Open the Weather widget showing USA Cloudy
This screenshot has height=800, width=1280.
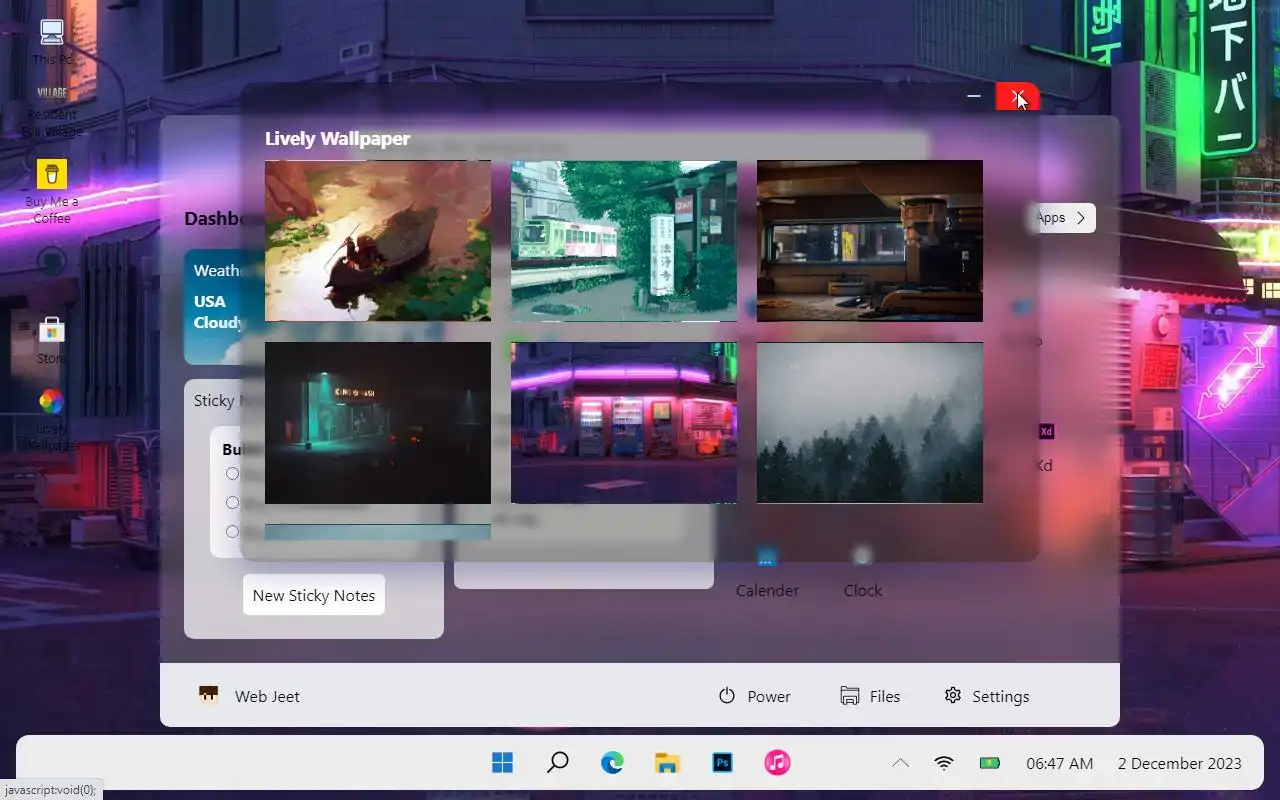pyautogui.click(x=214, y=306)
